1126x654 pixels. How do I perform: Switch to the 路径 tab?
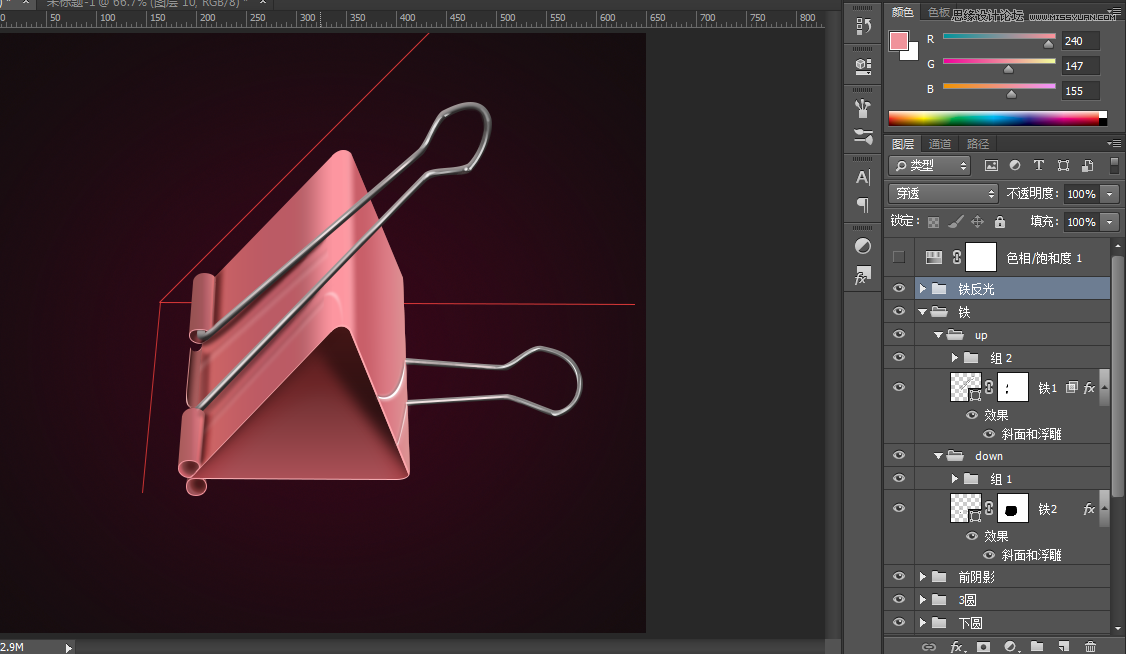[977, 144]
